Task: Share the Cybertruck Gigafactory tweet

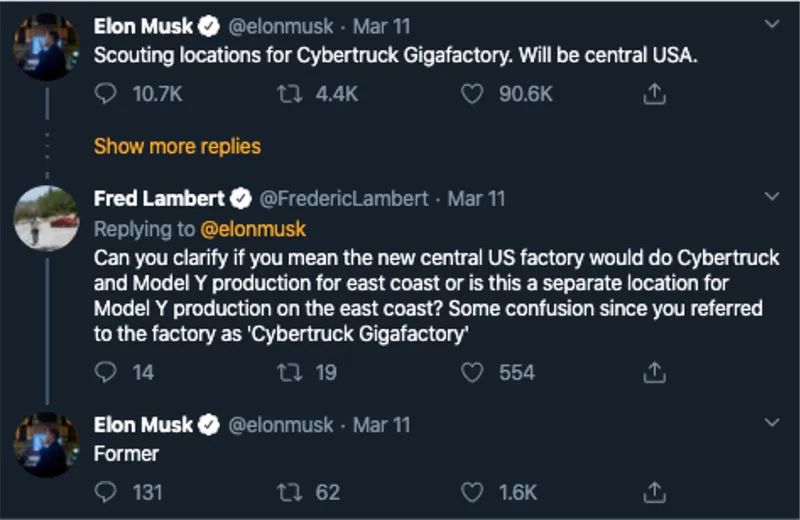Action: click(653, 95)
